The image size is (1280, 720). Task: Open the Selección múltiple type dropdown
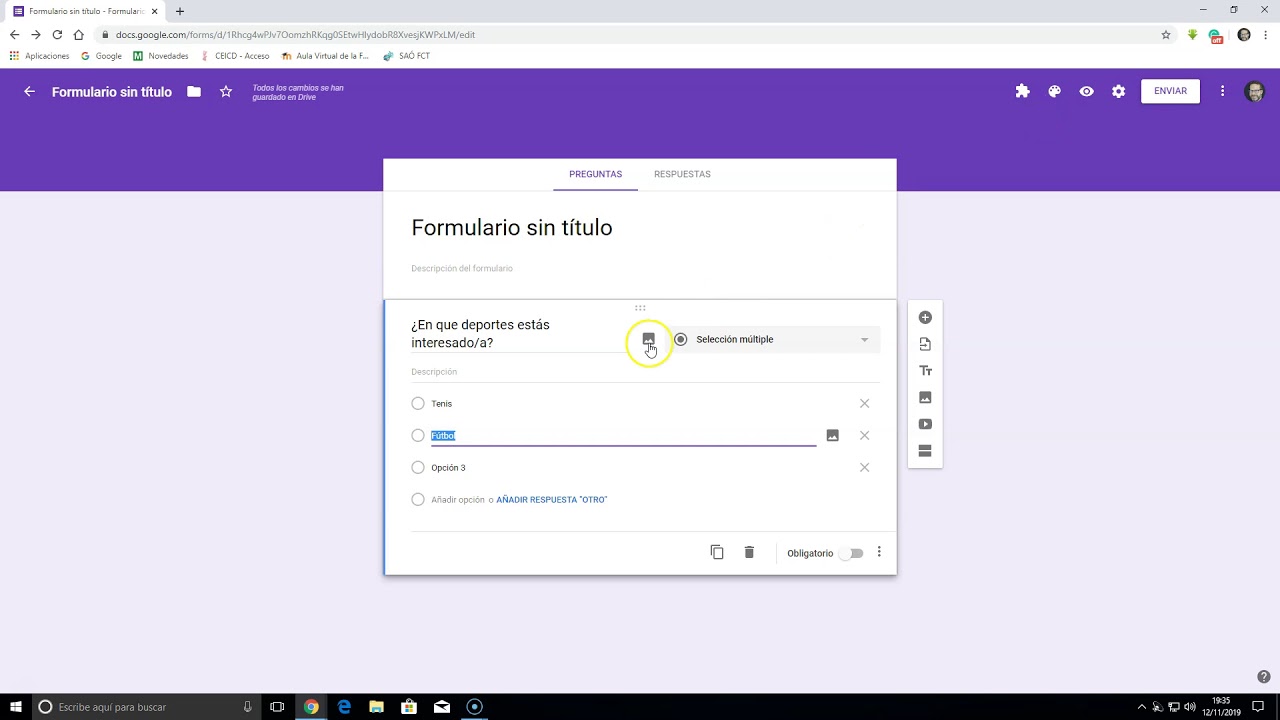774,339
